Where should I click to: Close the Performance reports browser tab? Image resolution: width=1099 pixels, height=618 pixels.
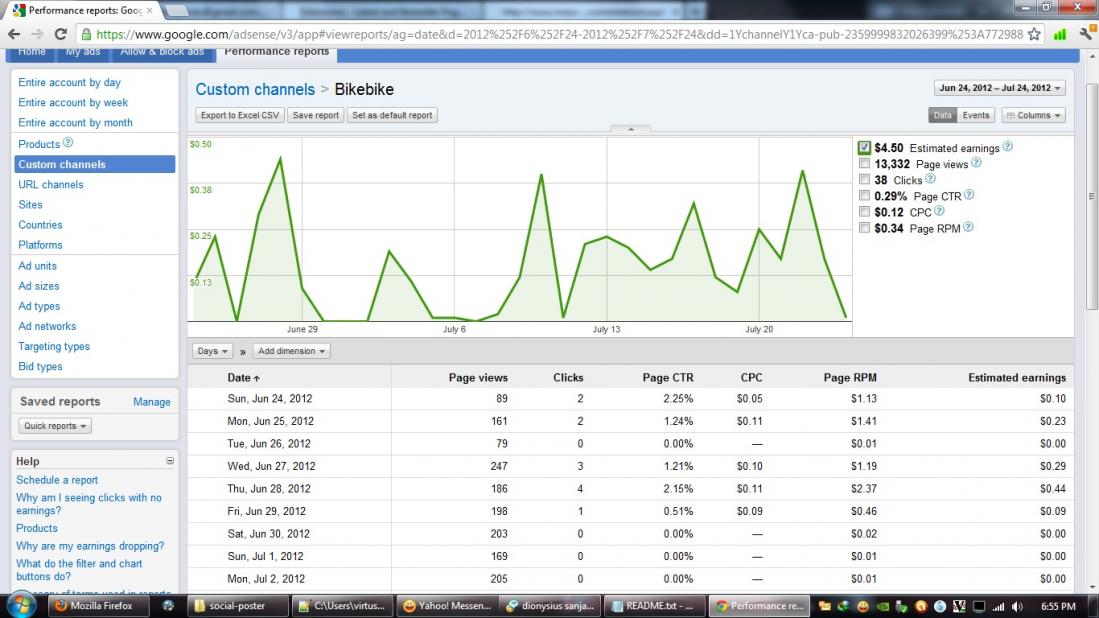[x=149, y=11]
